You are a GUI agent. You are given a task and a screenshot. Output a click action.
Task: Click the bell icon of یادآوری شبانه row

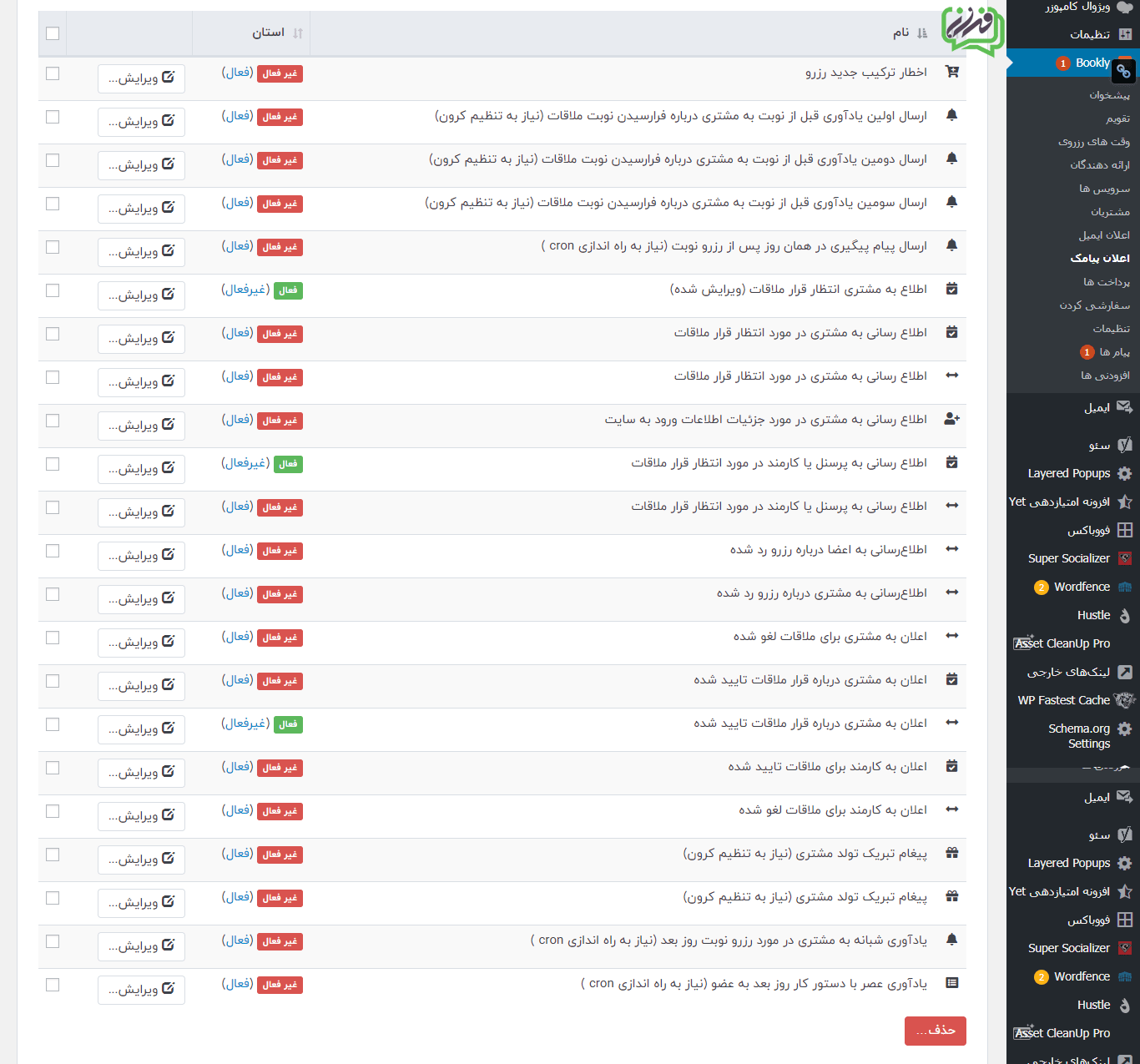pos(951,940)
